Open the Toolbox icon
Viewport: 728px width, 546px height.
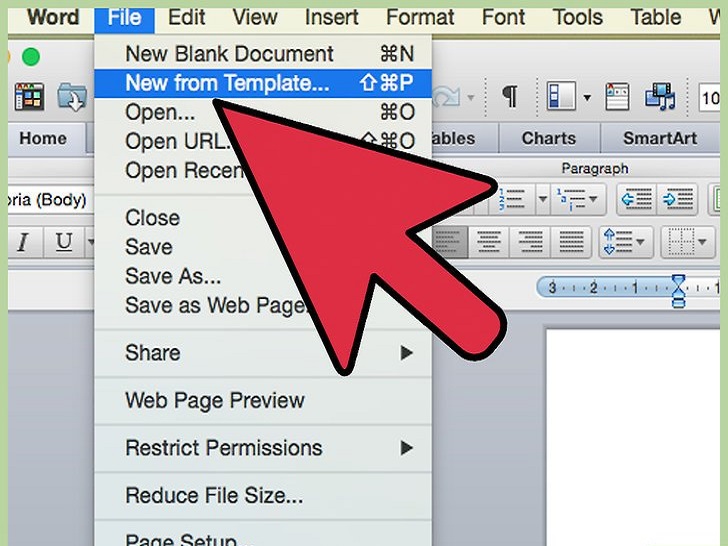(617, 96)
